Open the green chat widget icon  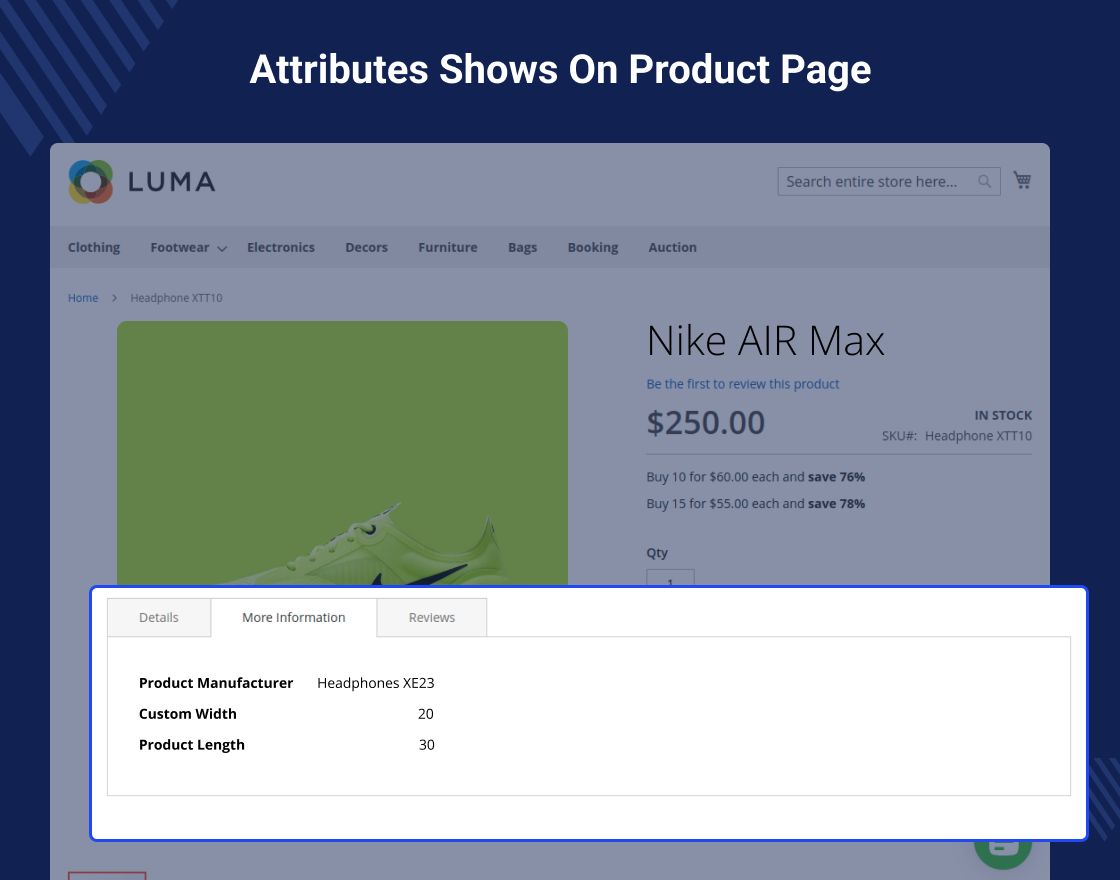point(1003,855)
